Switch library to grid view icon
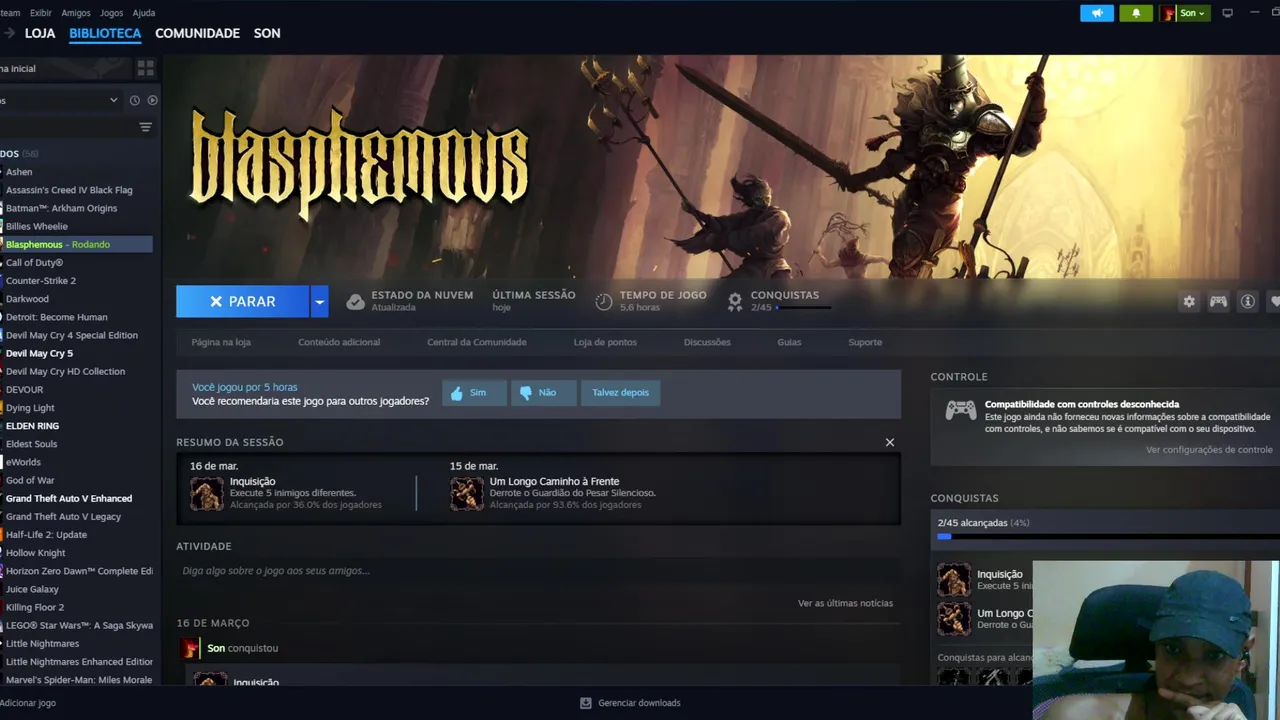Screen dimensions: 1280x720 pyautogui.click(x=146, y=68)
